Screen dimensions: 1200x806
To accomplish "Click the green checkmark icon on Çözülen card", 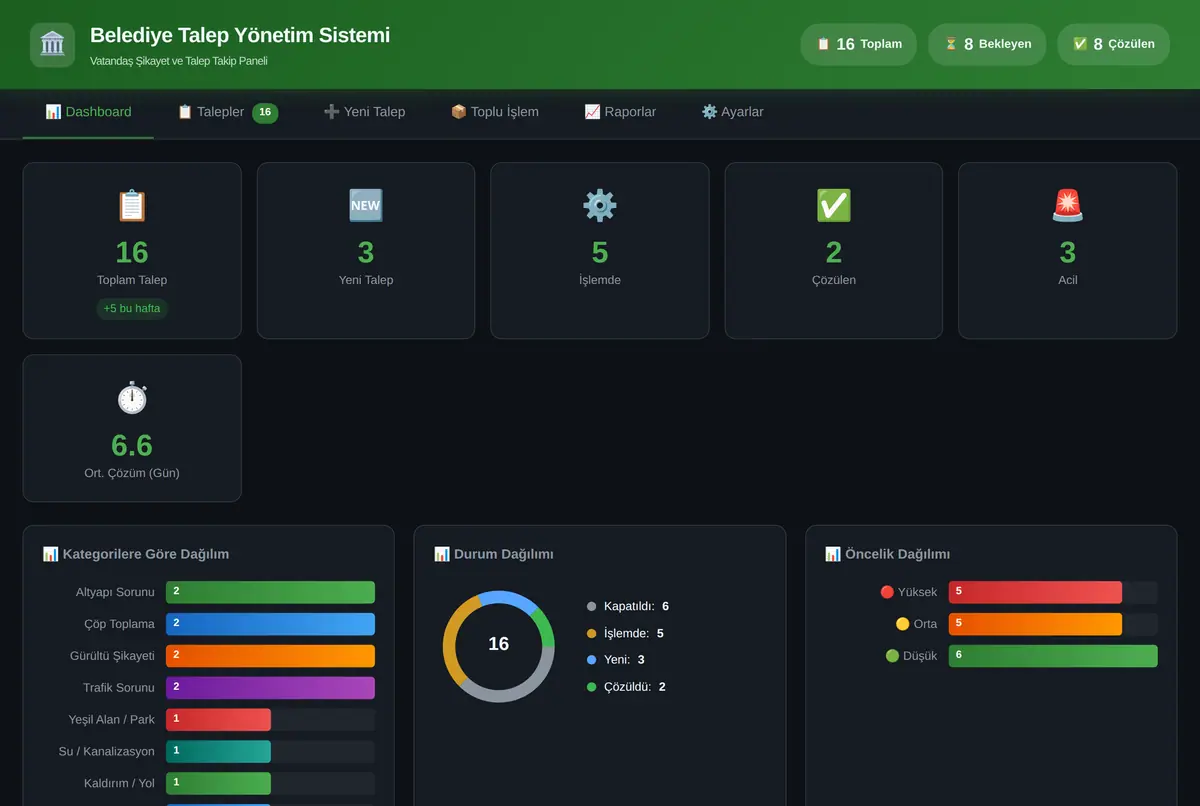I will pyautogui.click(x=834, y=205).
